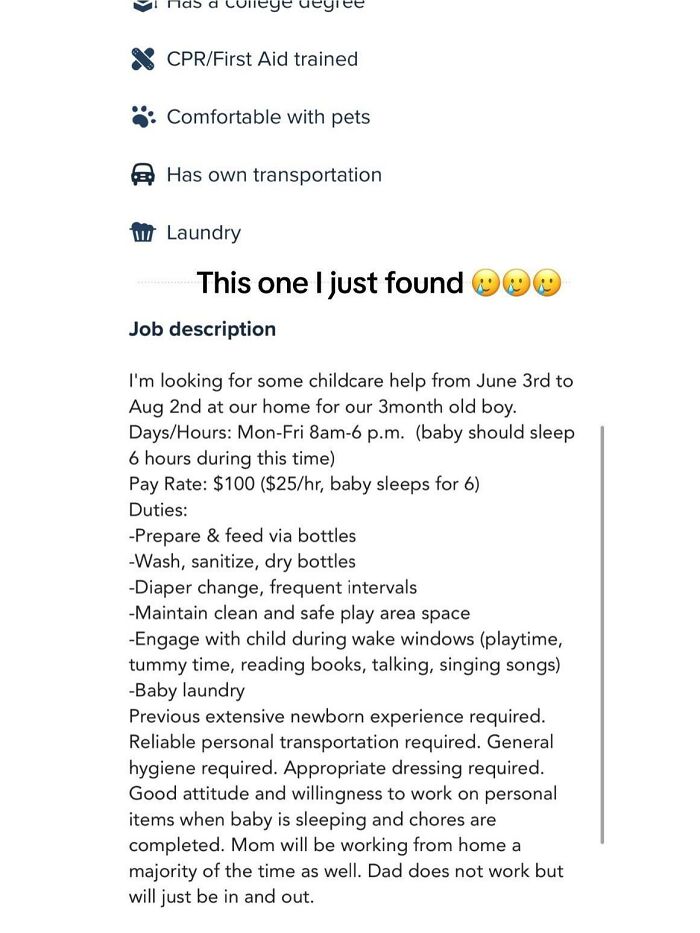Tap "Previous extensive newborn experience required" sentence
700x933 pixels.
click(x=337, y=716)
